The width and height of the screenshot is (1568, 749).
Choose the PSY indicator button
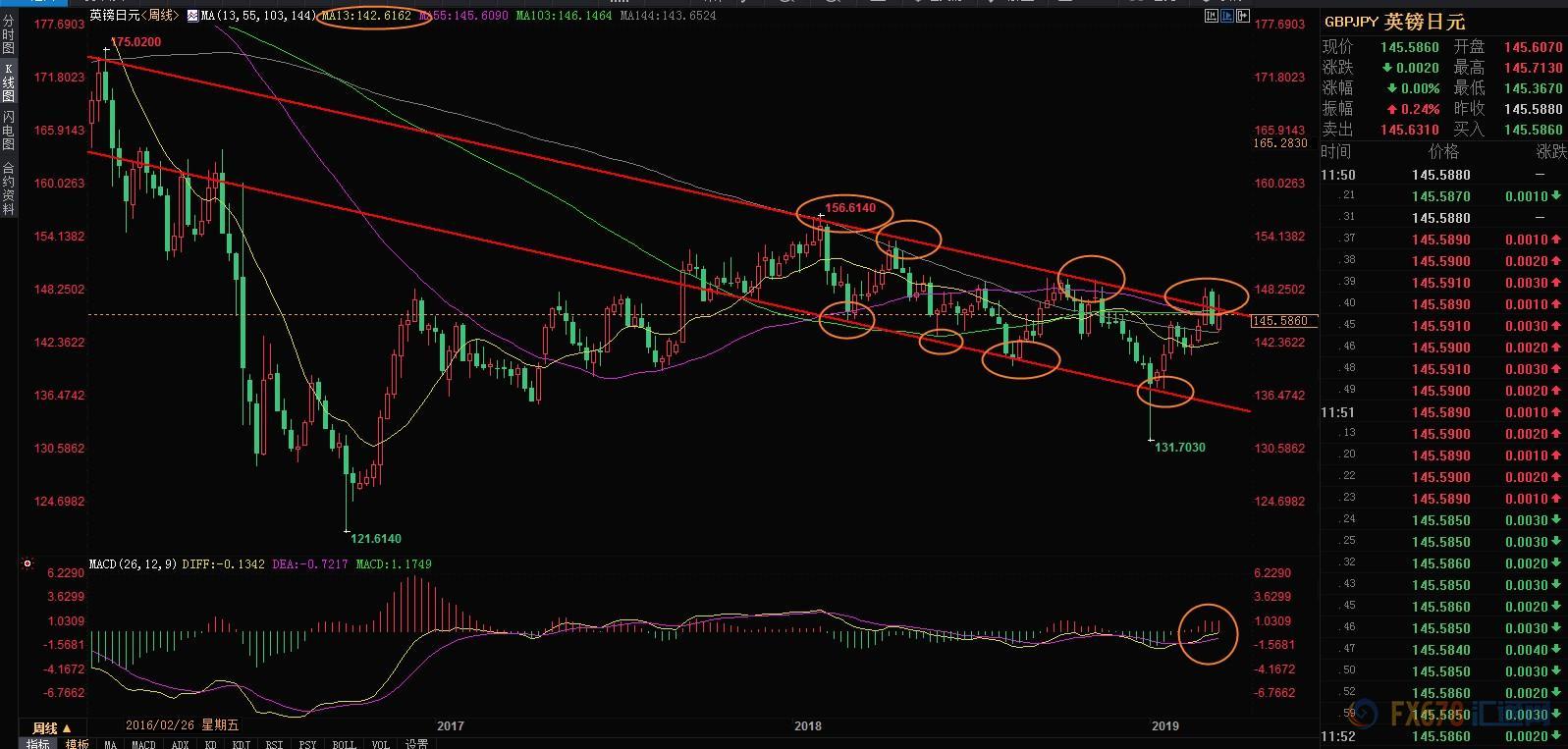point(307,744)
